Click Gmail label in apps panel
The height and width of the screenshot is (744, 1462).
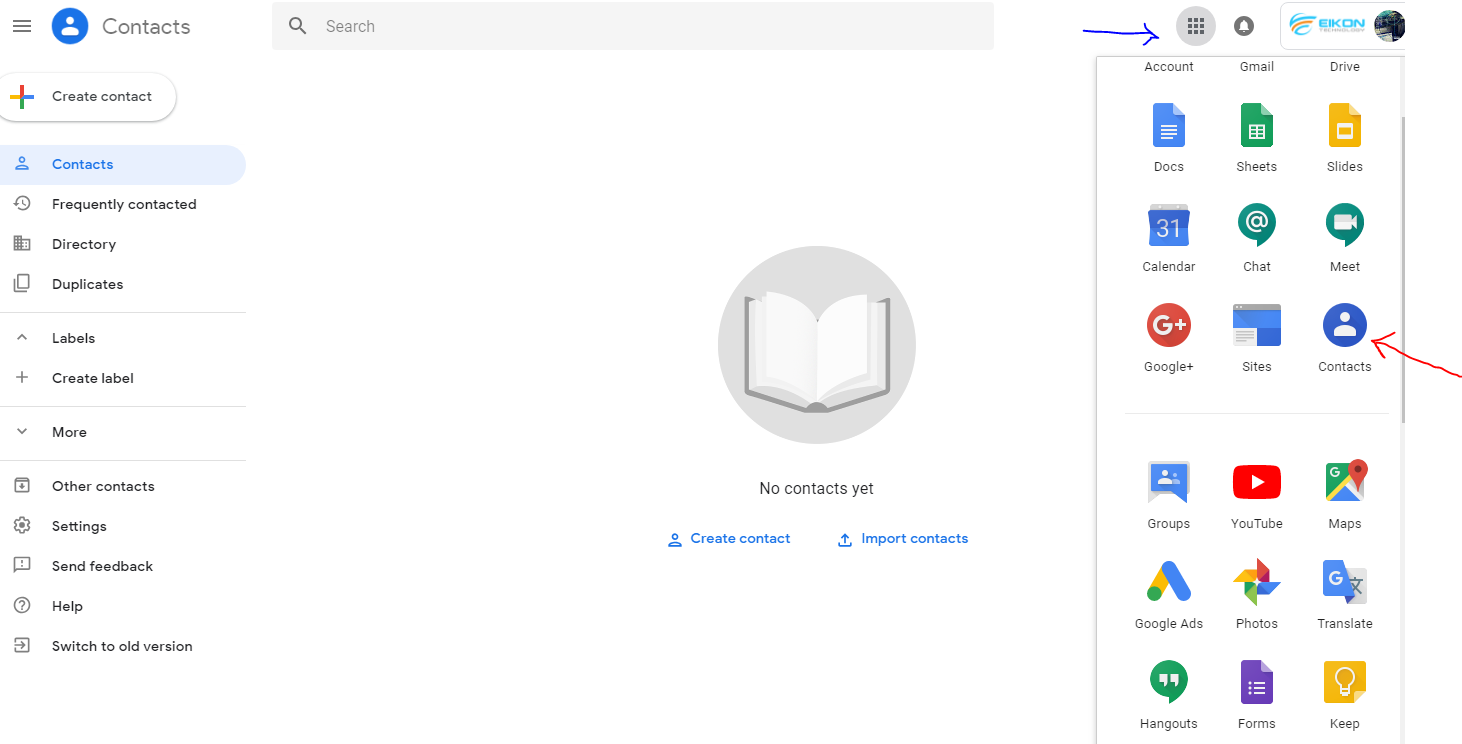[1256, 67]
